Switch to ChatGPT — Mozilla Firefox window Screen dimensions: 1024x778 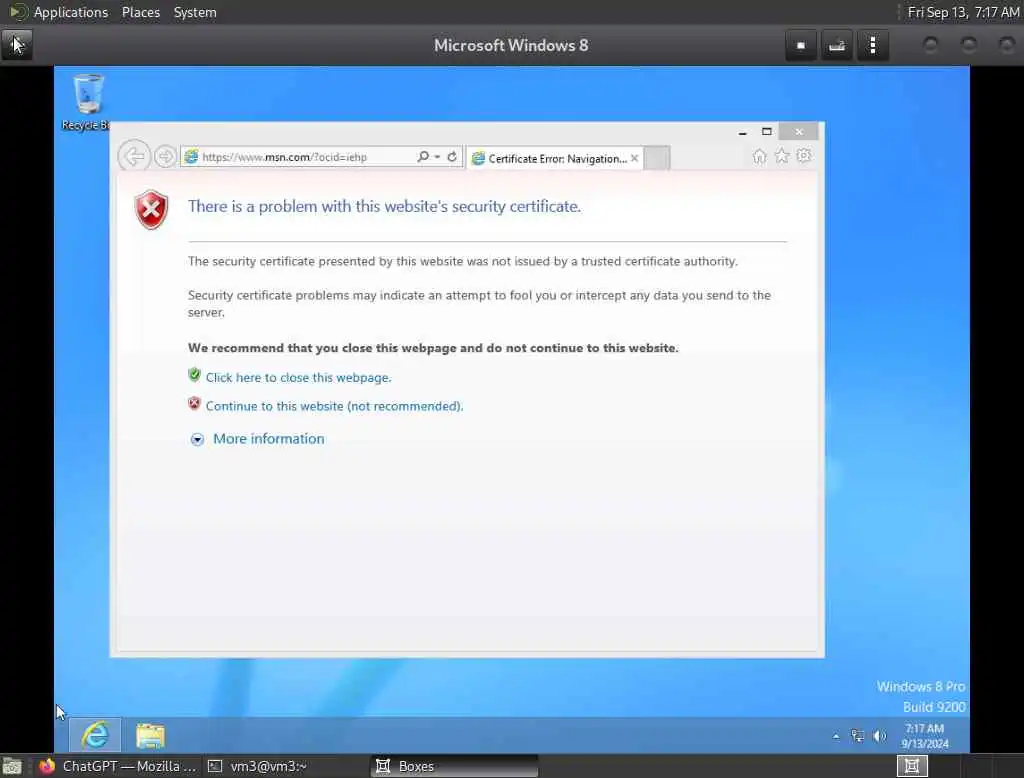point(118,766)
